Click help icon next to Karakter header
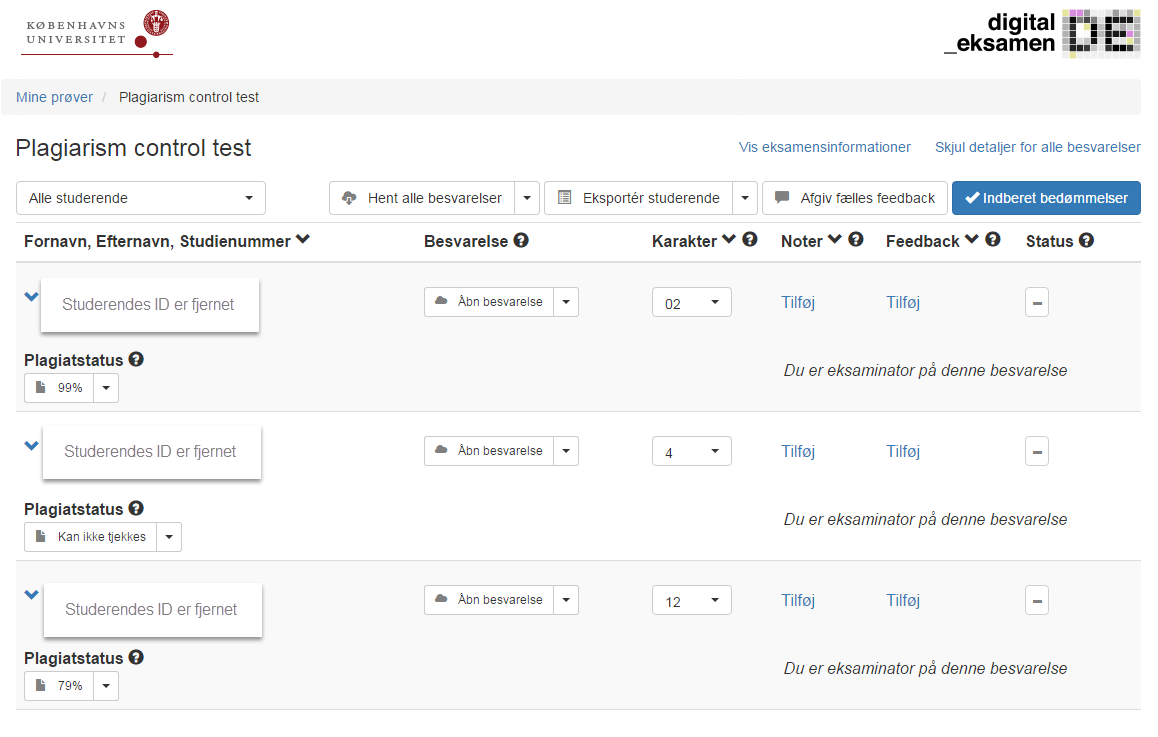This screenshot has width=1158, height=737. pyautogui.click(x=750, y=241)
